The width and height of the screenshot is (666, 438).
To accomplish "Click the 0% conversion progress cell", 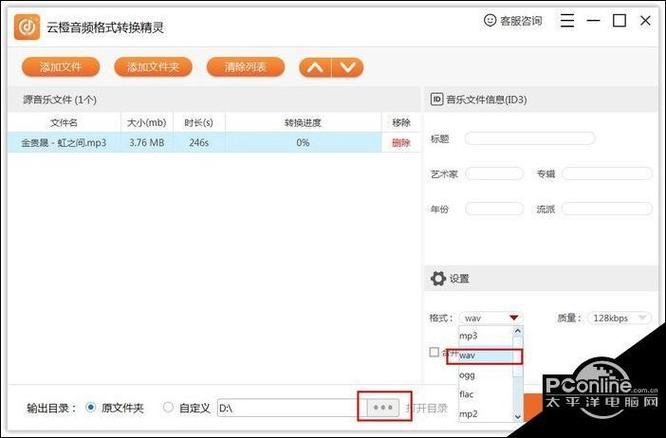I will [303, 143].
